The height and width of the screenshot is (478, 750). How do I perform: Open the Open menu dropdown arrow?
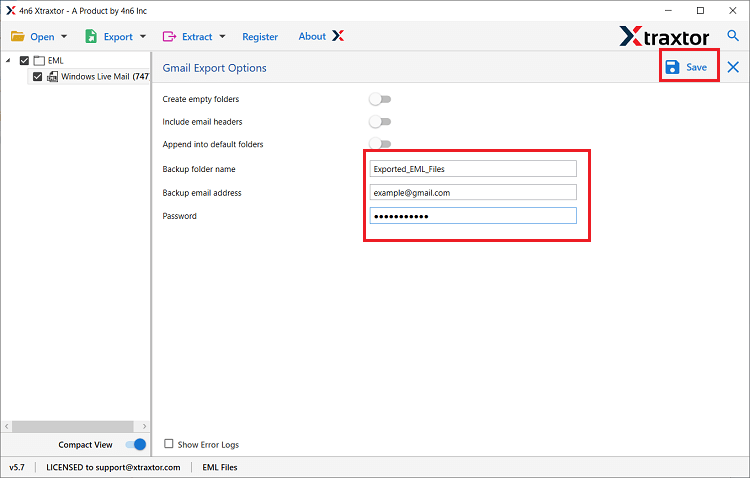tap(64, 36)
